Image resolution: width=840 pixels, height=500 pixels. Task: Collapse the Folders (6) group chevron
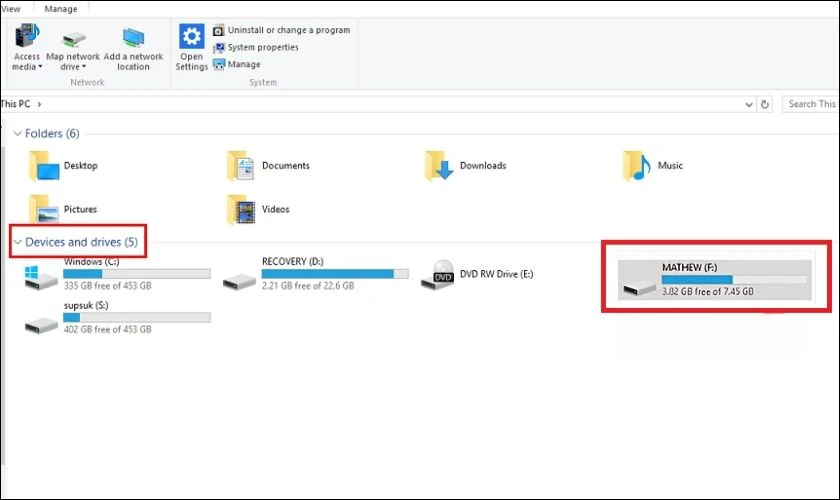coord(17,133)
